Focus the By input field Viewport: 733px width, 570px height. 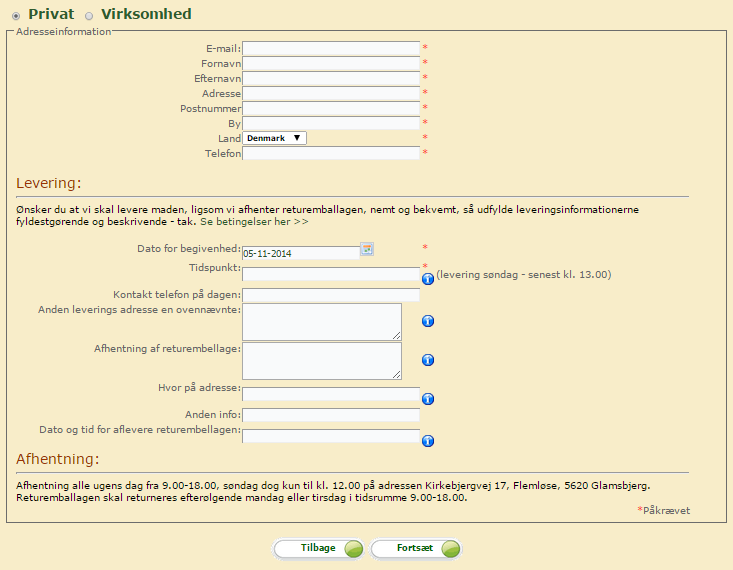tap(331, 123)
